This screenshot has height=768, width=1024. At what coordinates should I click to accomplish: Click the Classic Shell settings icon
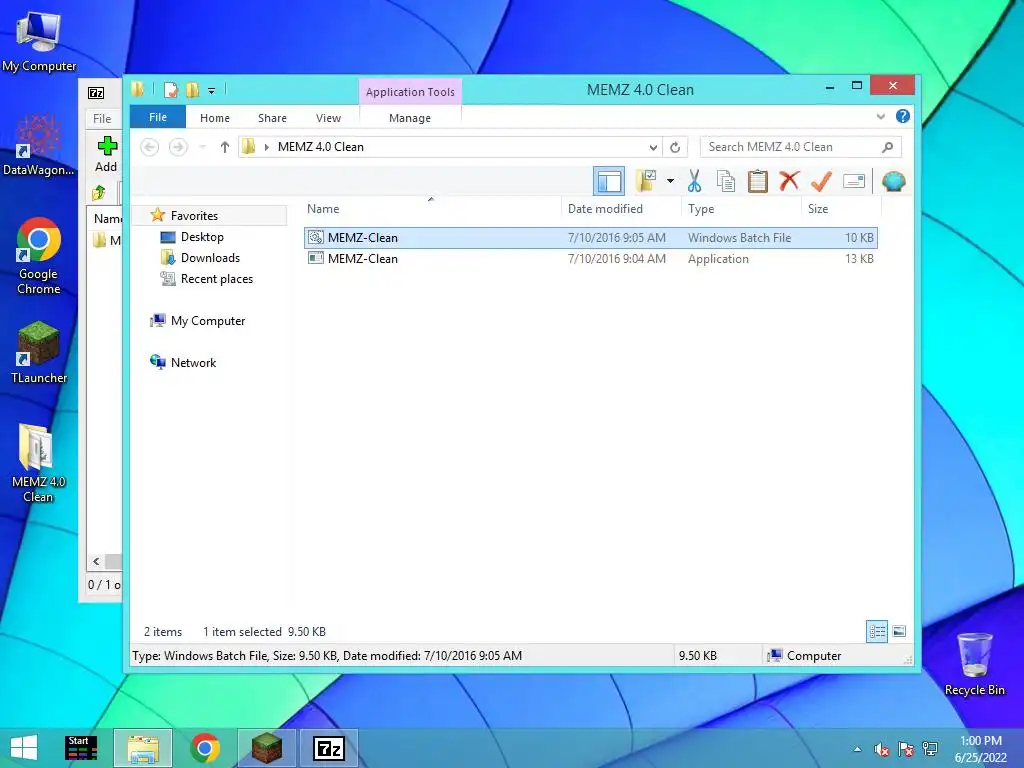coord(893,181)
